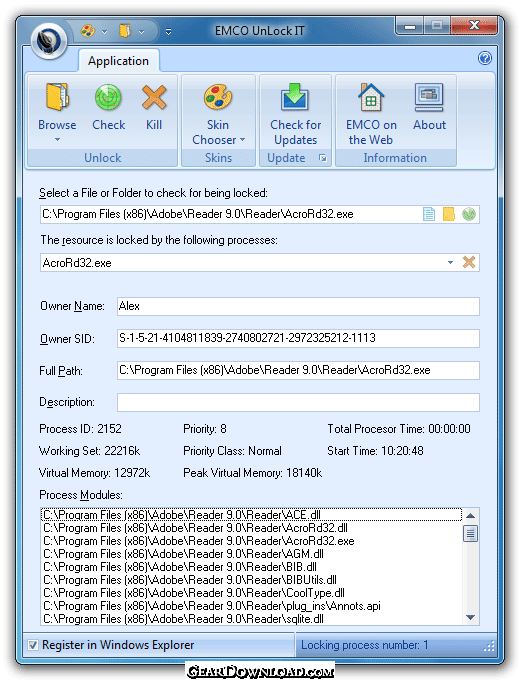Click the browse file icon in path field

tap(429, 214)
